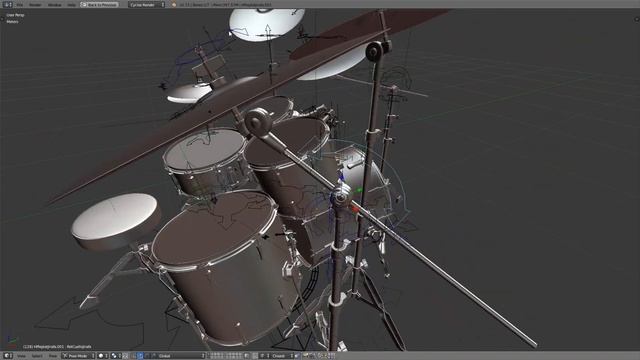
Task: Open the viewport Pose menu
Action: tap(53, 356)
